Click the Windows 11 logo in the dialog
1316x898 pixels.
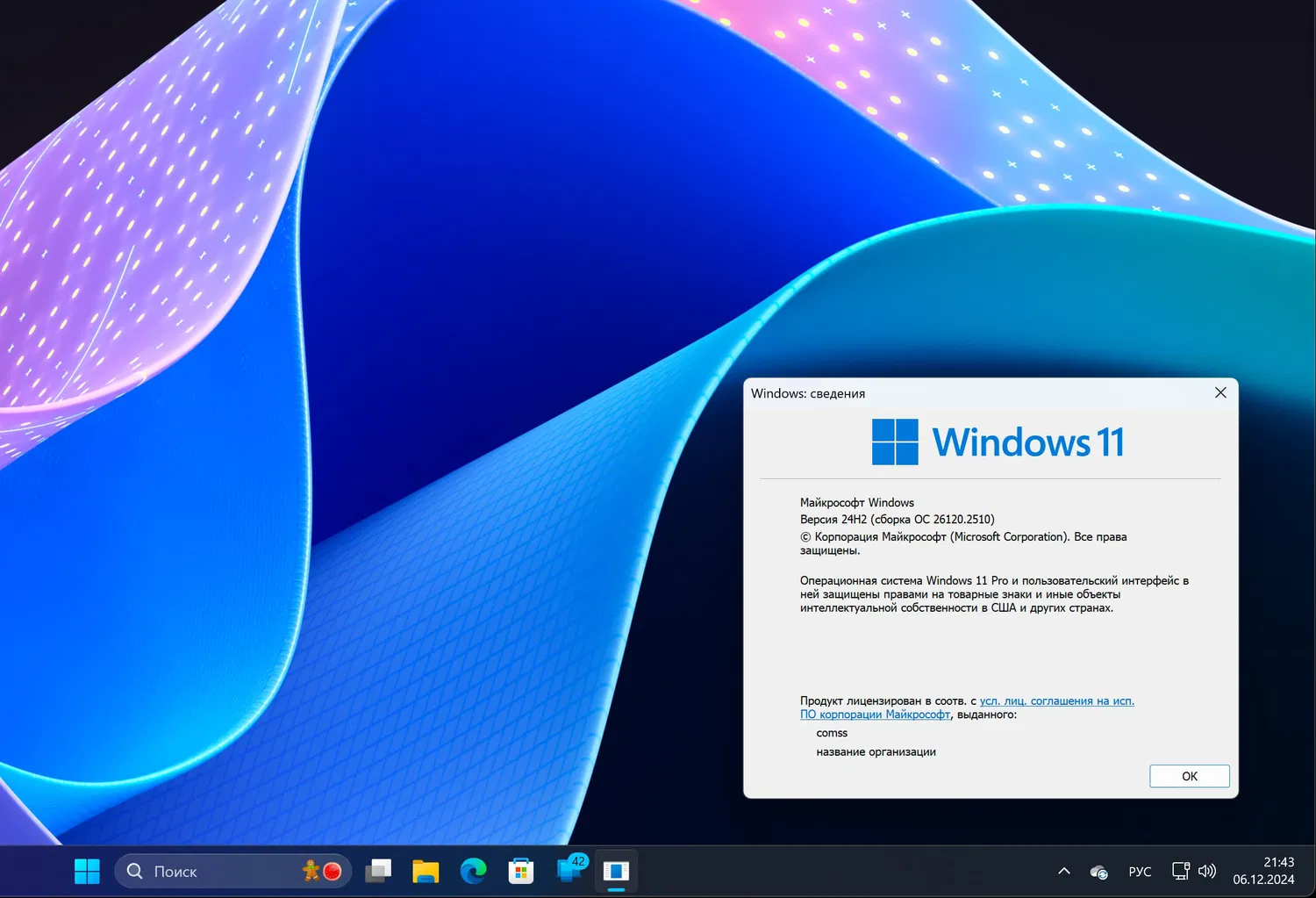click(x=998, y=442)
